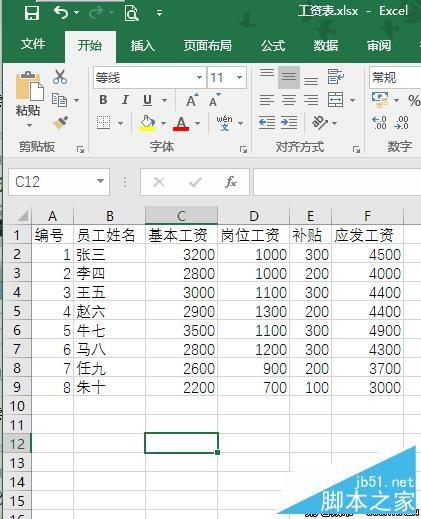Viewport: 421px width, 519px height.
Task: Open the 字体 group dialog launcher
Action: (x=243, y=150)
